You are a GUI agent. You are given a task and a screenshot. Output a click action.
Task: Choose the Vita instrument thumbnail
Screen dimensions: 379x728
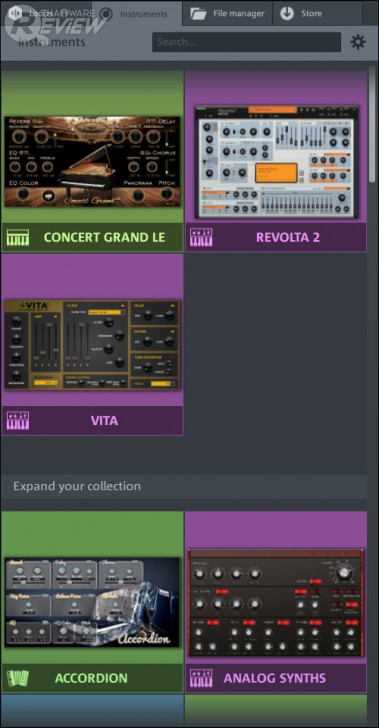(x=91, y=344)
